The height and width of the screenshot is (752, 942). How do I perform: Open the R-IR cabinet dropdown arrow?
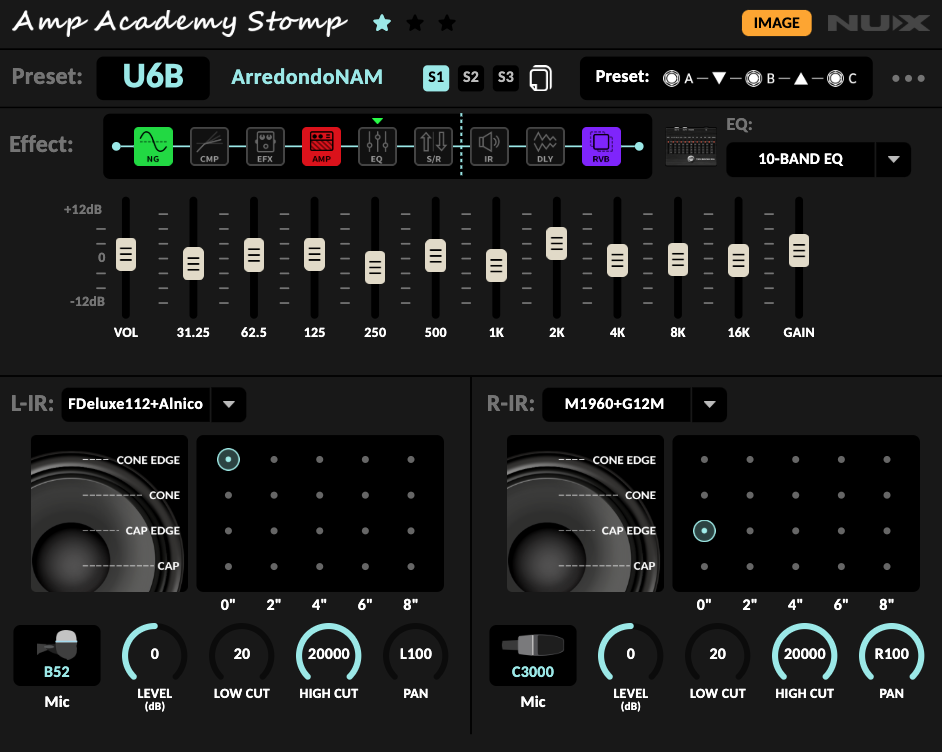[x=710, y=404]
